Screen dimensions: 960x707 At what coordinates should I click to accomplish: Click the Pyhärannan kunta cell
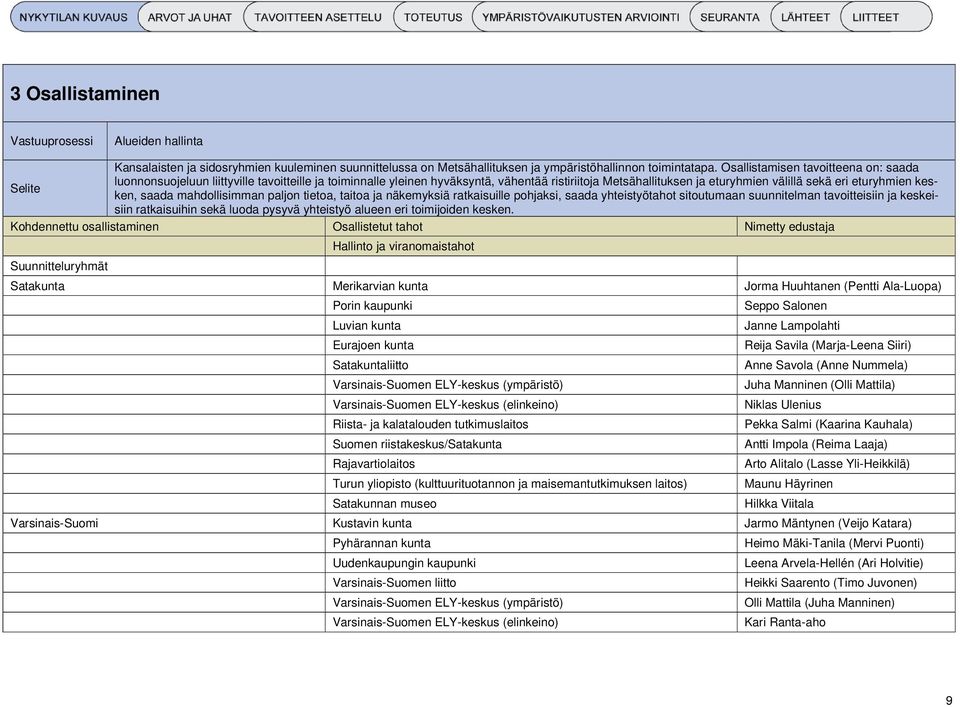[x=531, y=543]
